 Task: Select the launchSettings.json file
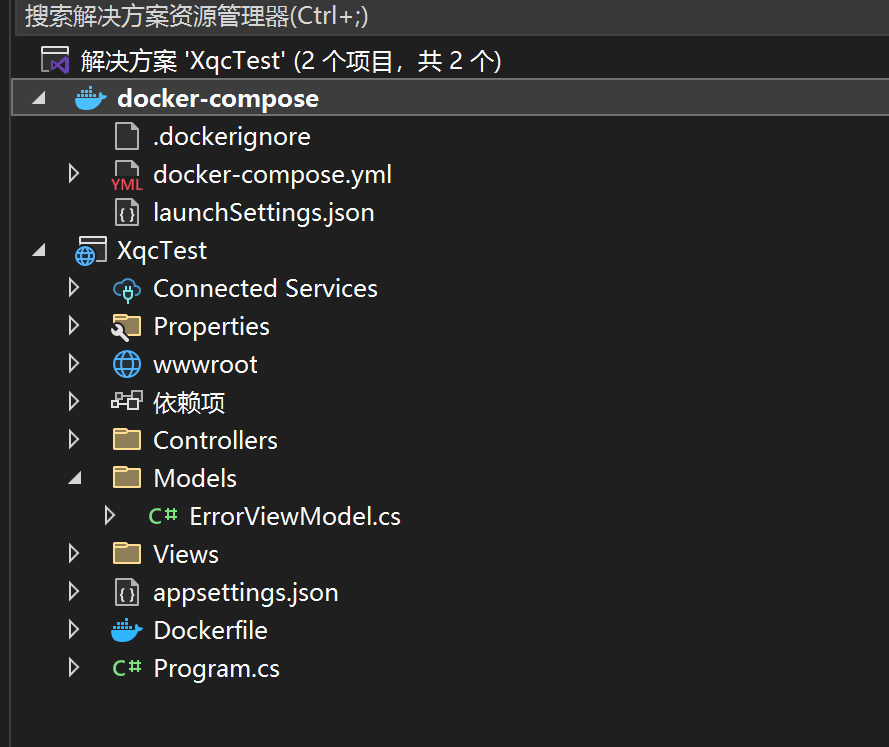tap(264, 213)
